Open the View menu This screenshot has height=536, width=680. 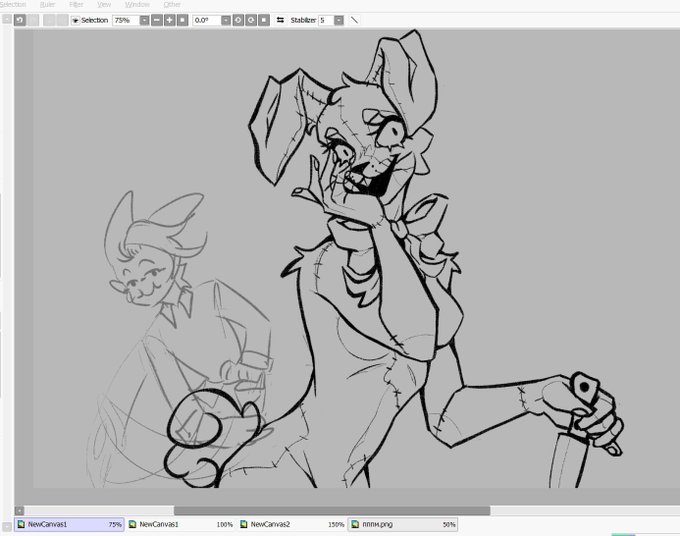tap(104, 4)
